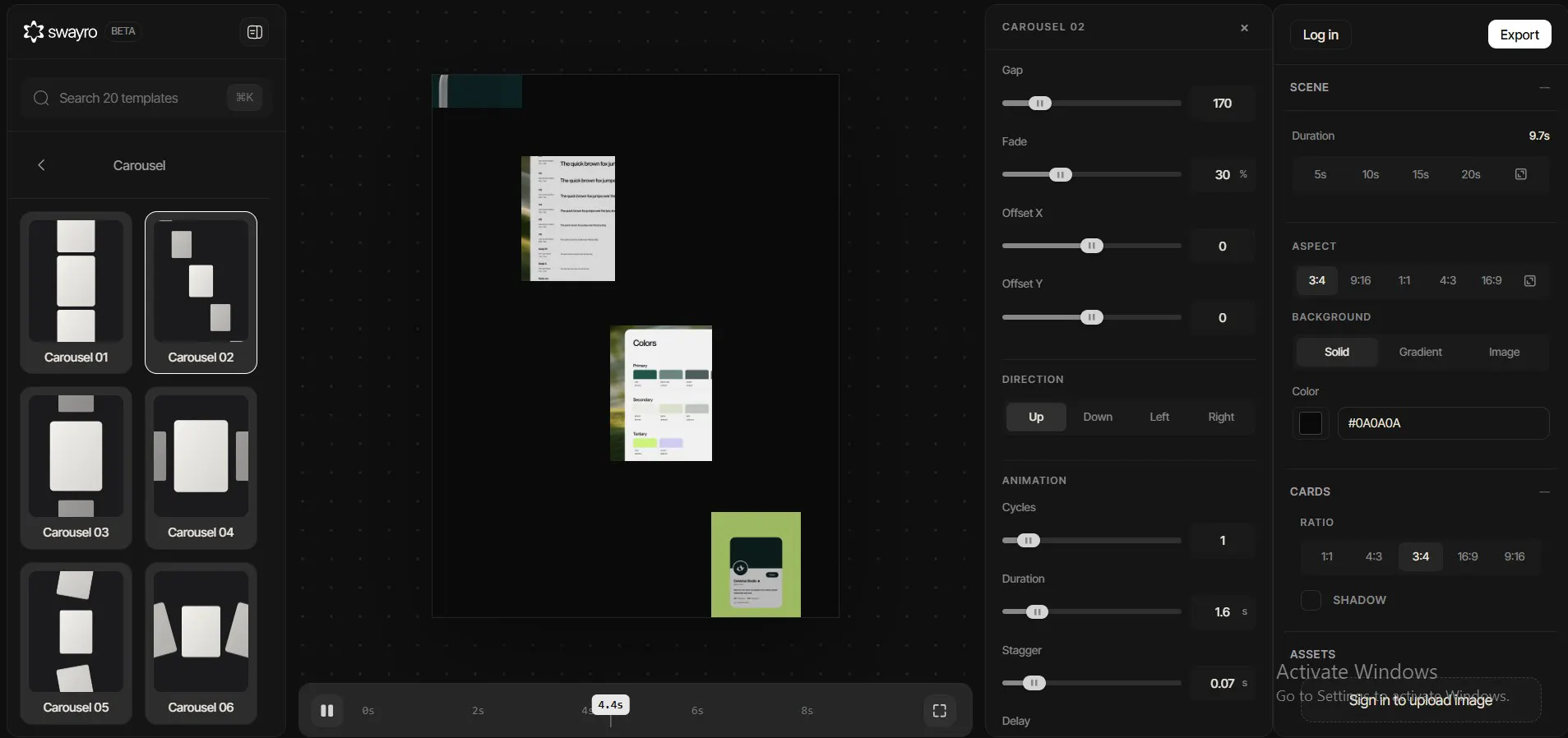
Task: Click the 4.4s timeline playhead marker
Action: 610,705
